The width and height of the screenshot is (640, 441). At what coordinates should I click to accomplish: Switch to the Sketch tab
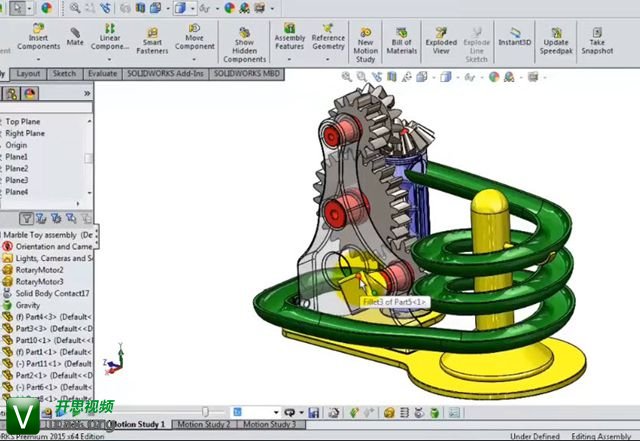[64, 74]
